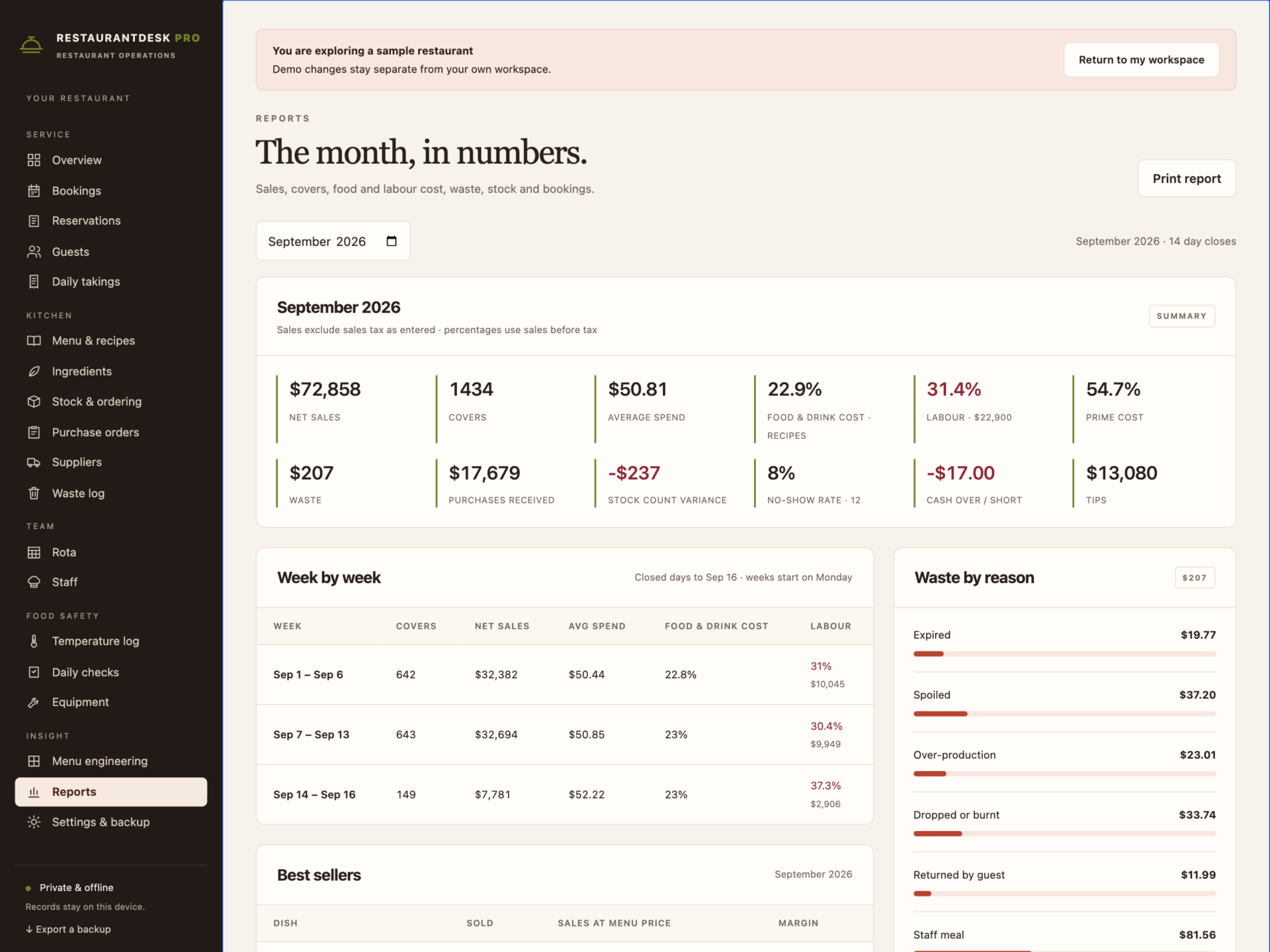Click the Waste log trash icon
Screen dimensions: 1270x952
[34, 493]
